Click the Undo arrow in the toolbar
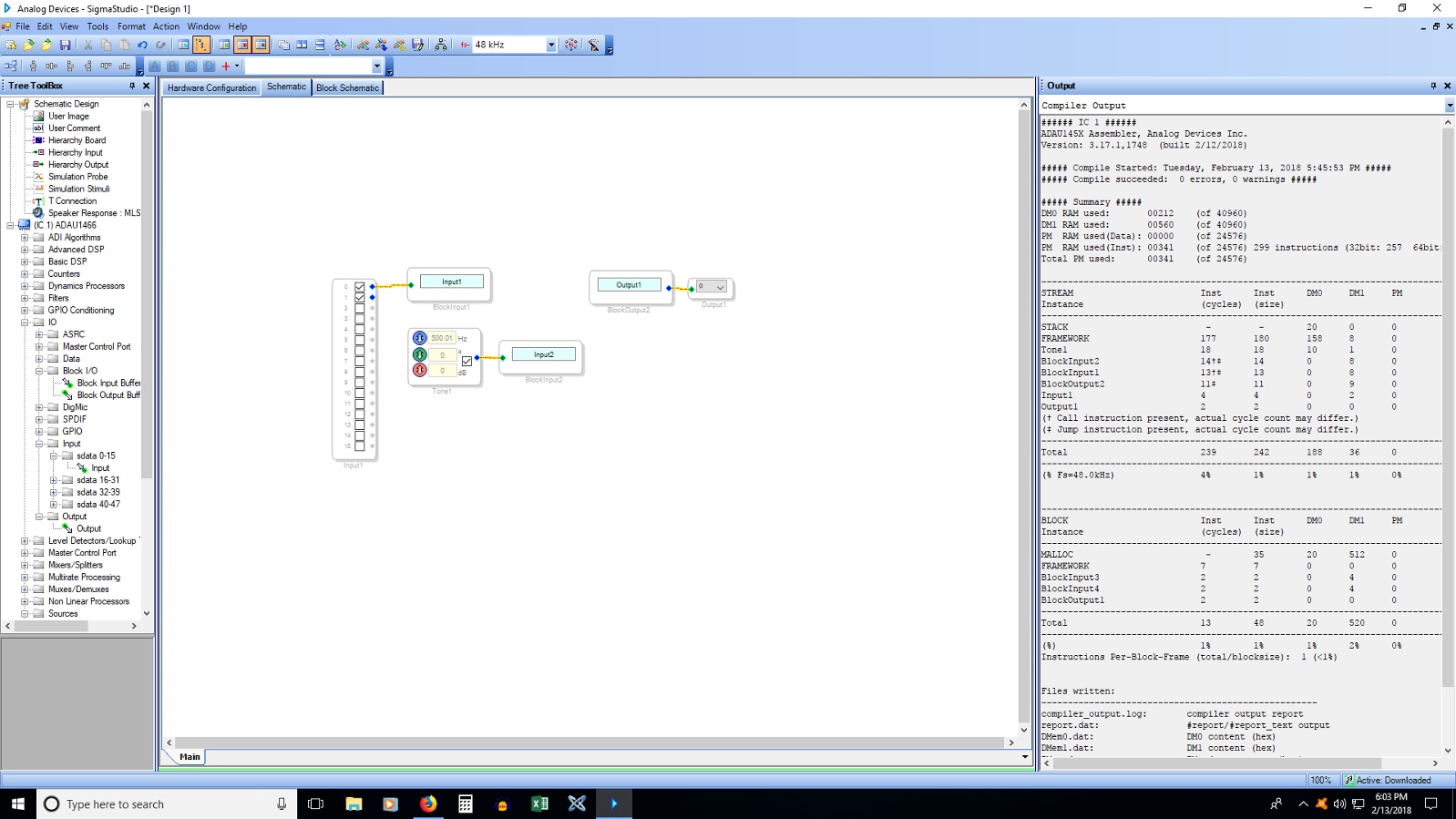This screenshot has height=819, width=1456. tap(142, 45)
